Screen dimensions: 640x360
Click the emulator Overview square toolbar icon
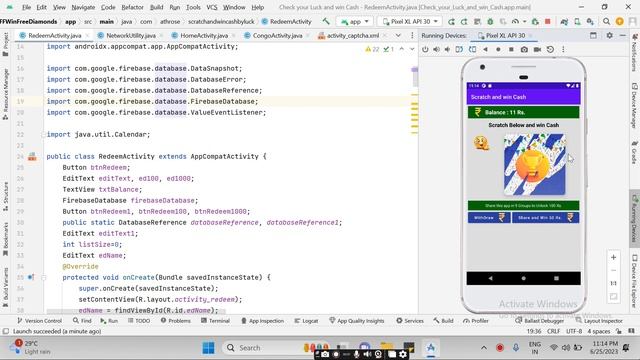[511, 49]
